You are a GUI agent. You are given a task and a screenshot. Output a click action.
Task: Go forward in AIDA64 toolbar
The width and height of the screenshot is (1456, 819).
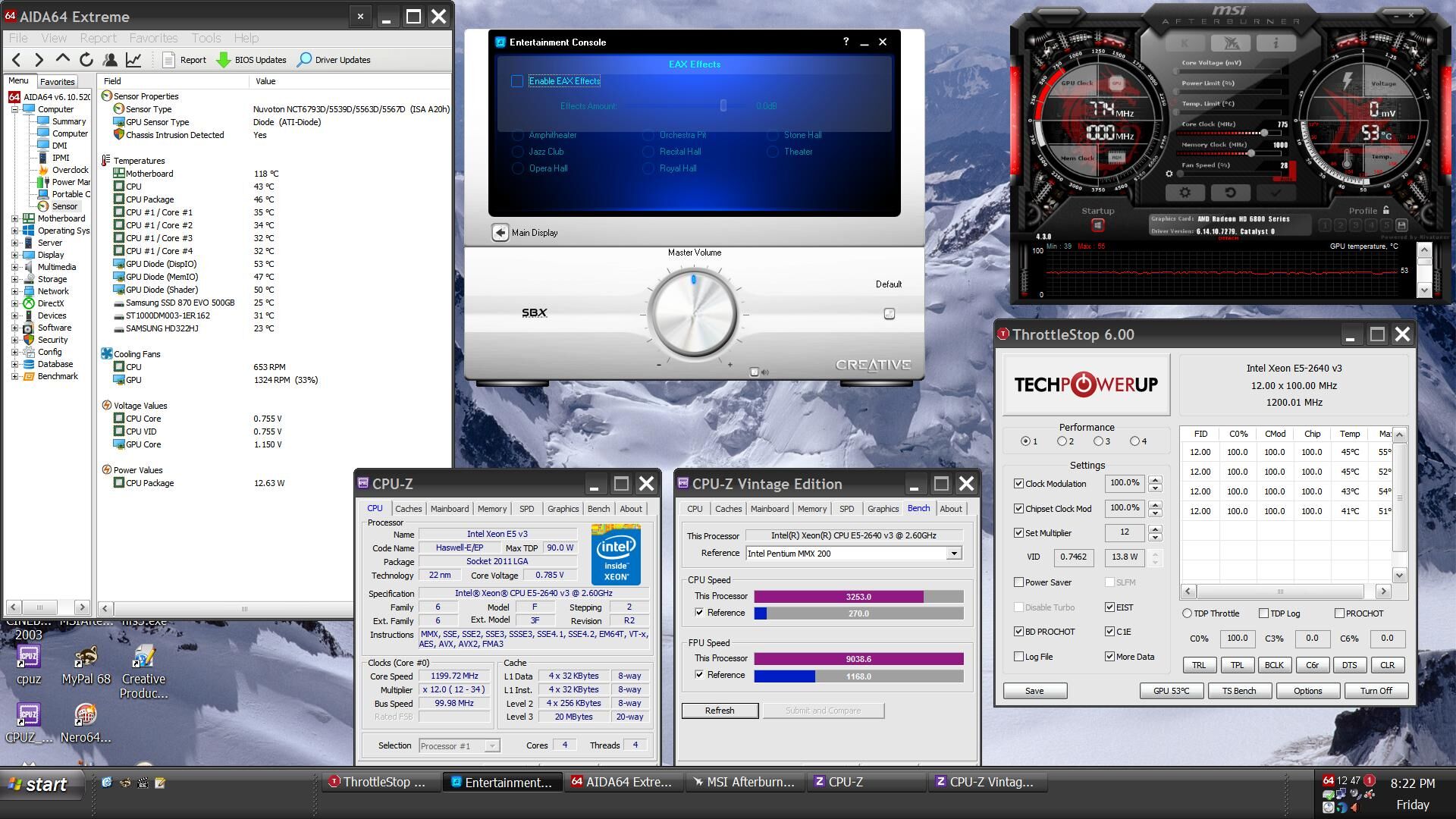39,60
